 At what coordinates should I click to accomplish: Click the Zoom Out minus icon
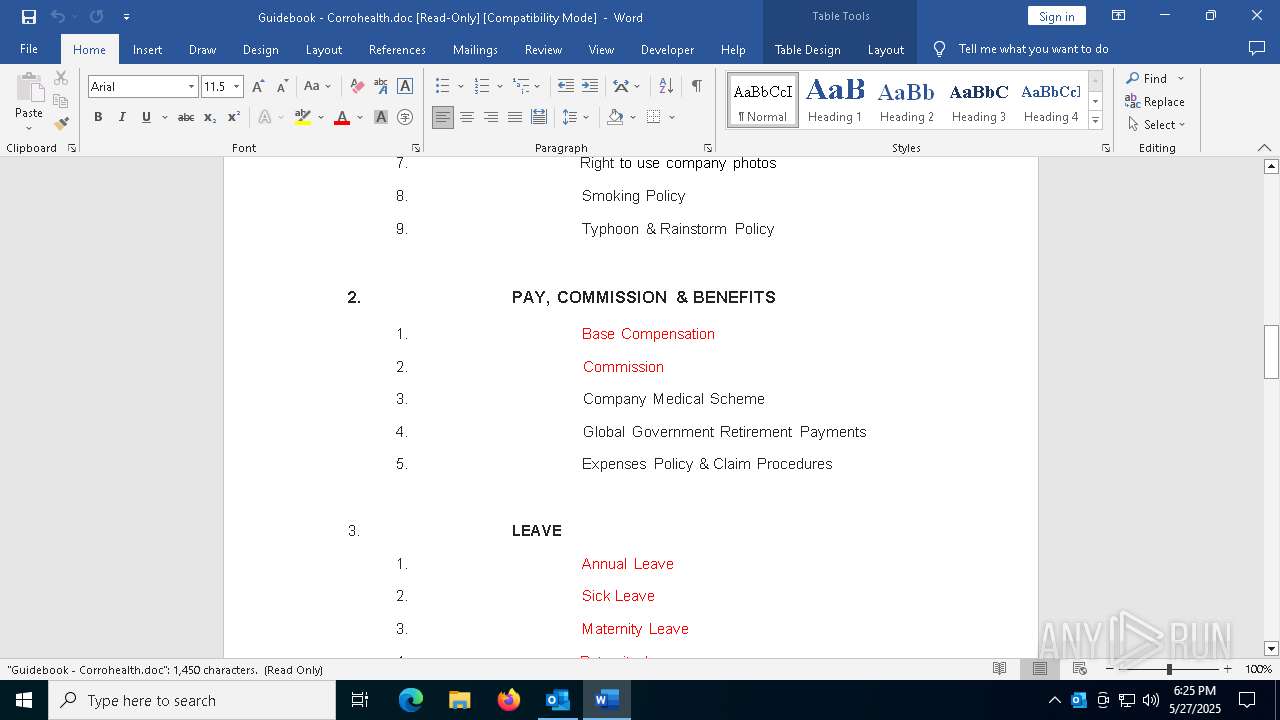click(x=1110, y=669)
